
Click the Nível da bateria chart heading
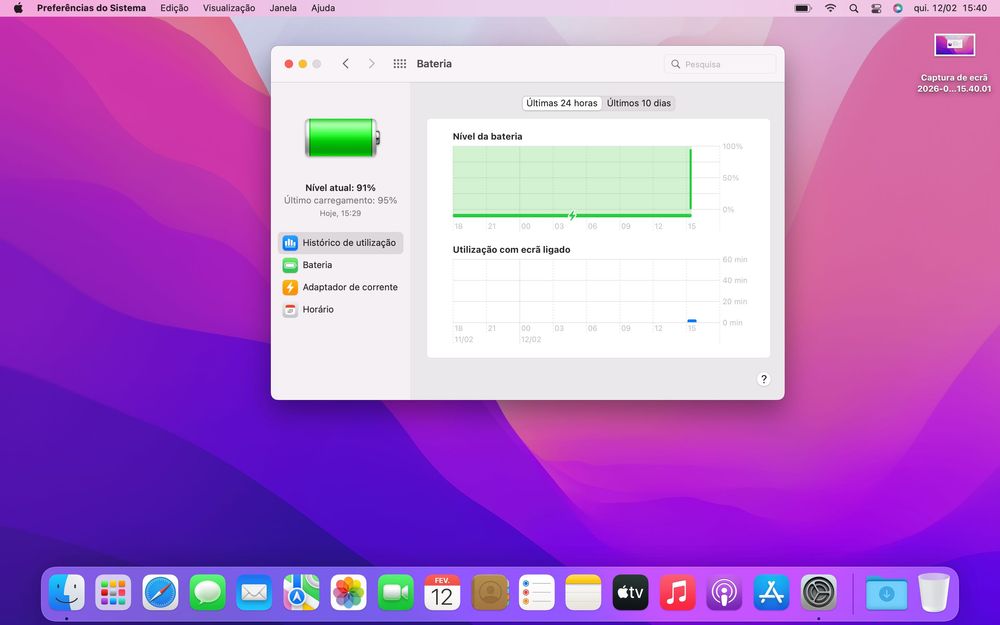coord(487,136)
